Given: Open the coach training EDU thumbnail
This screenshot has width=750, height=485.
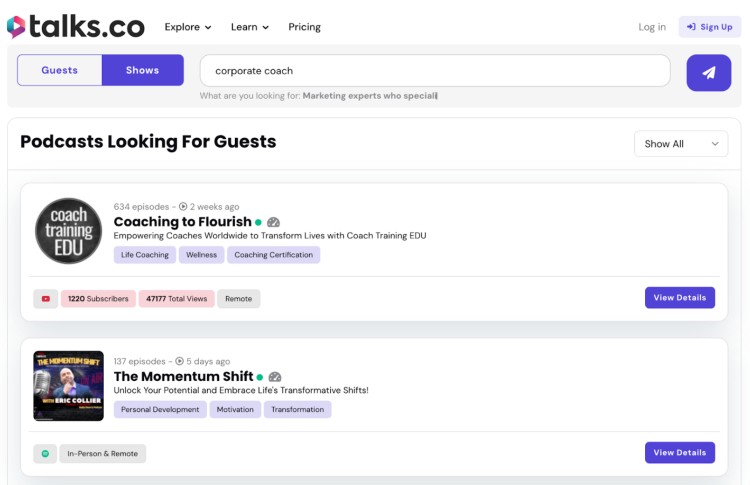Looking at the screenshot, I should click(x=68, y=231).
